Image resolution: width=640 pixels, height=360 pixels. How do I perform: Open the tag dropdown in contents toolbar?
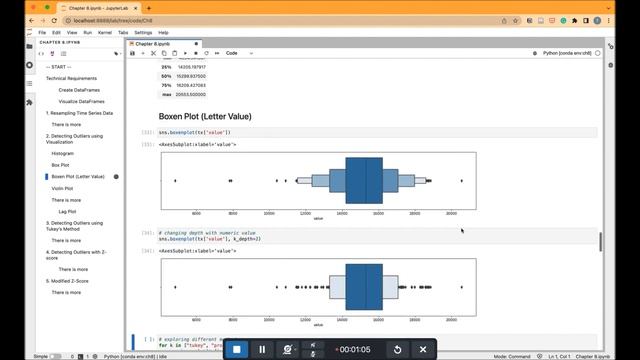118,53
